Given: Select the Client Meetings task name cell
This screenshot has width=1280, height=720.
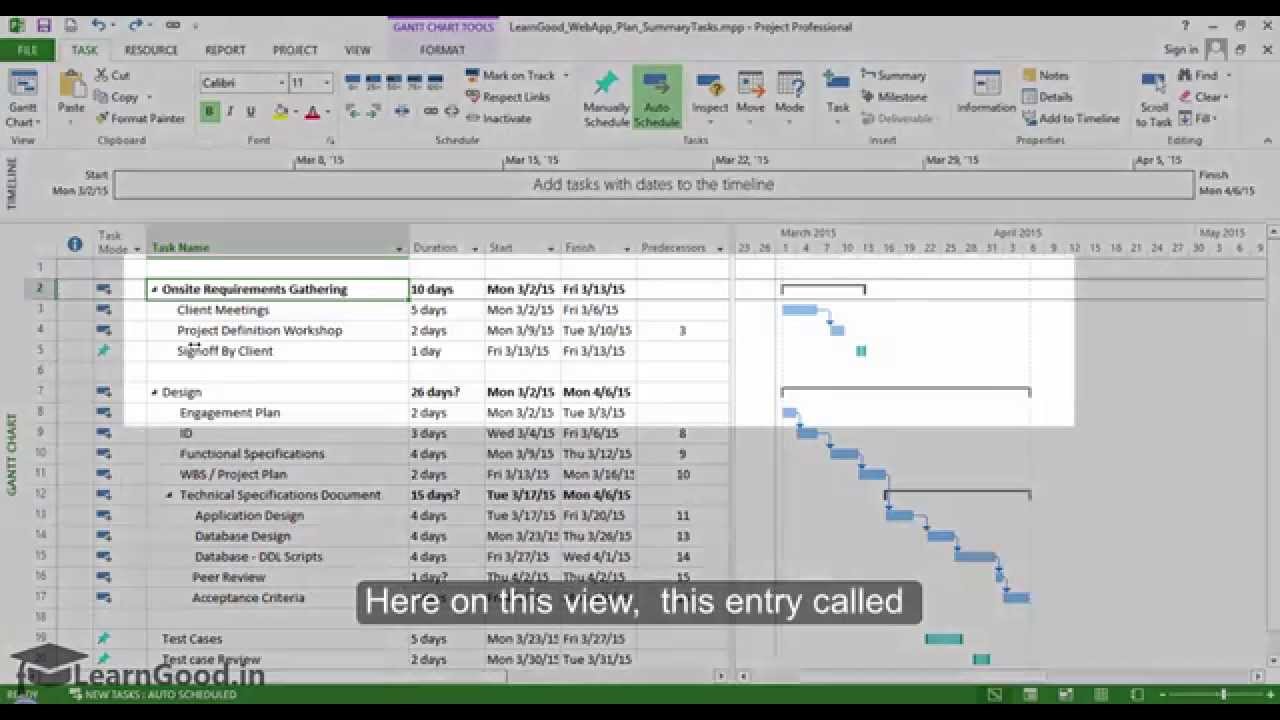Looking at the screenshot, I should click(x=278, y=310).
